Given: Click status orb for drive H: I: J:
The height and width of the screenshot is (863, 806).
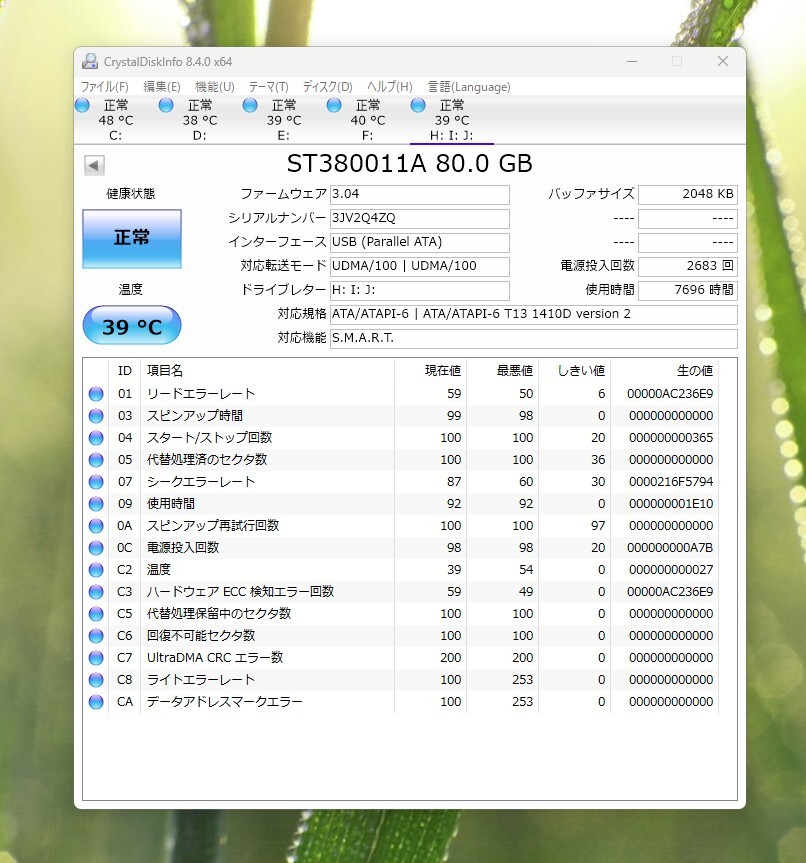Looking at the screenshot, I should 418,105.
